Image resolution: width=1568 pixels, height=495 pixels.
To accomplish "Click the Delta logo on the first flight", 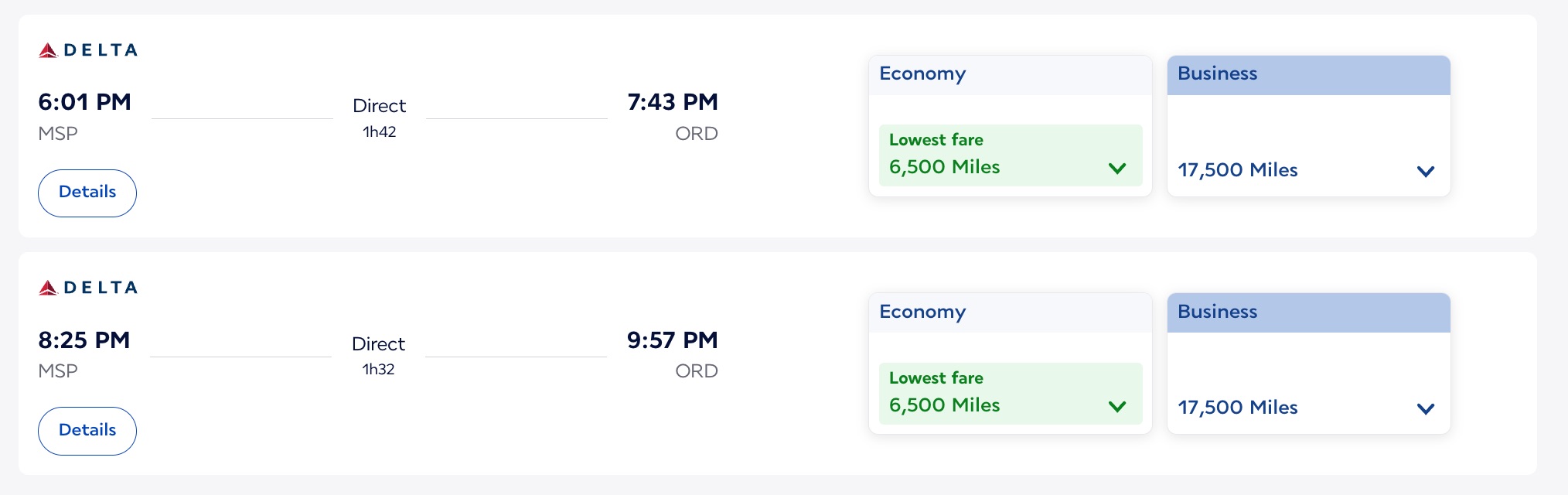I will click(87, 49).
